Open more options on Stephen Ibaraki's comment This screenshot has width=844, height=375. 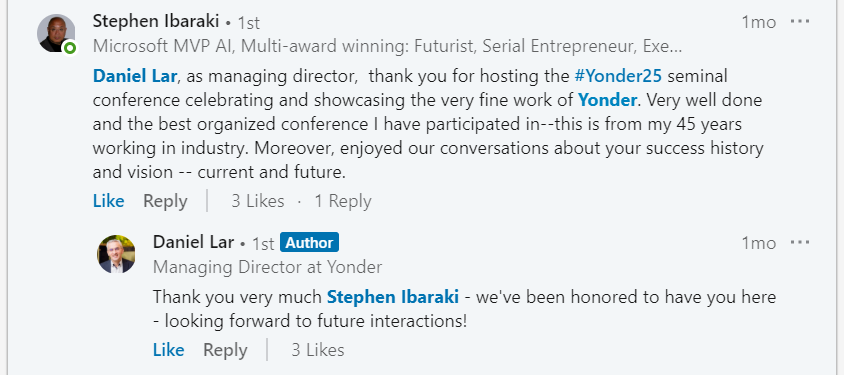800,22
